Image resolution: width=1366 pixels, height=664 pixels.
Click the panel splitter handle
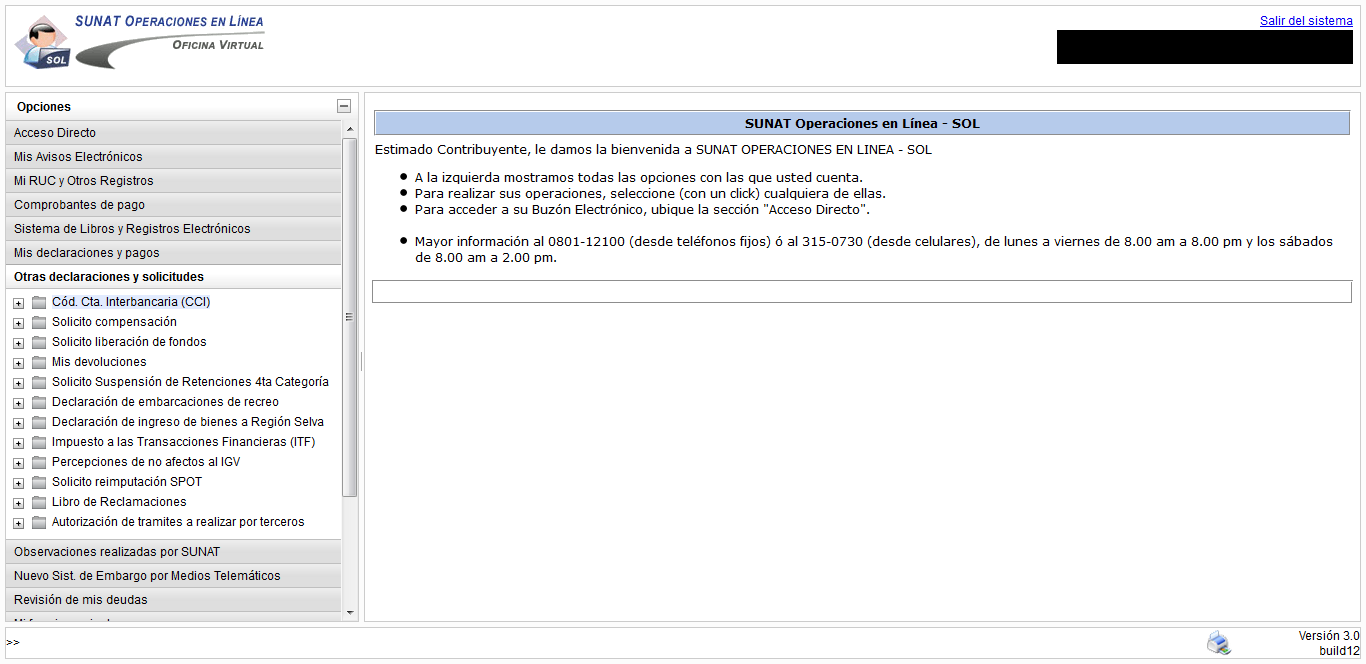coord(361,361)
